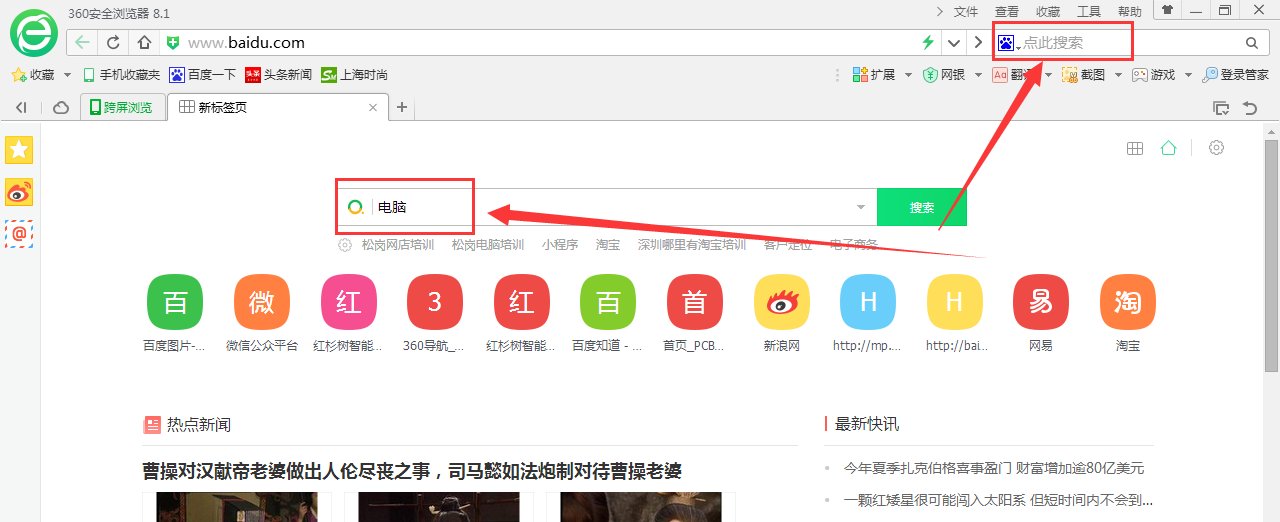Click the 游戏 games toolbar button

click(x=1154, y=75)
